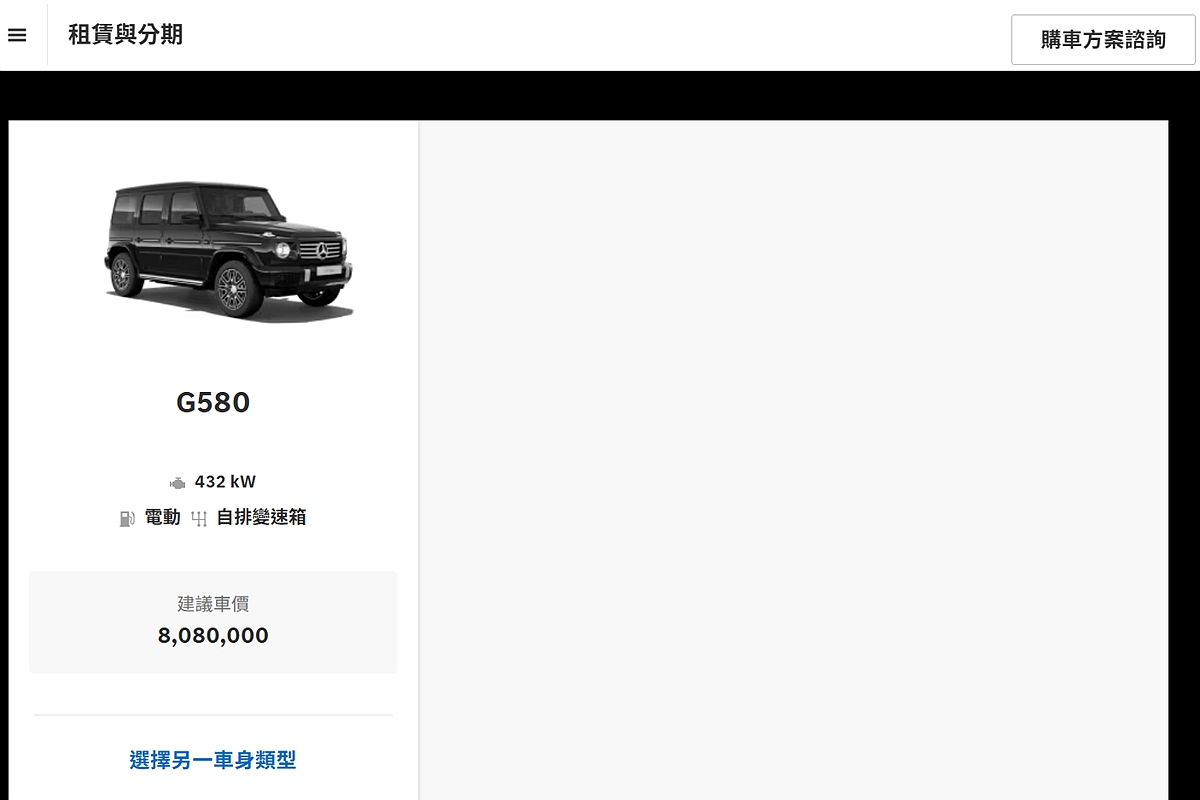Viewport: 1200px width, 800px height.
Task: Click the black G580 car image
Action: point(229,249)
